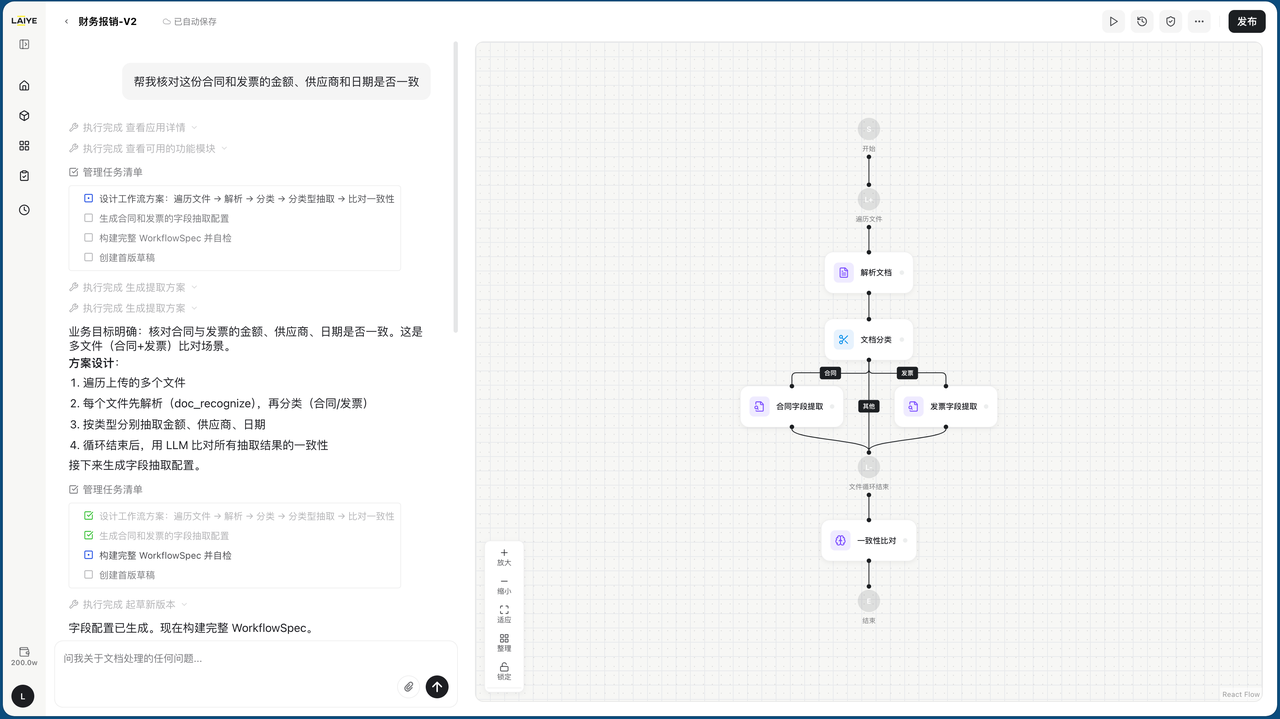Auto-arrange nodes with 整理
Image resolution: width=1280 pixels, height=719 pixels.
click(x=504, y=643)
